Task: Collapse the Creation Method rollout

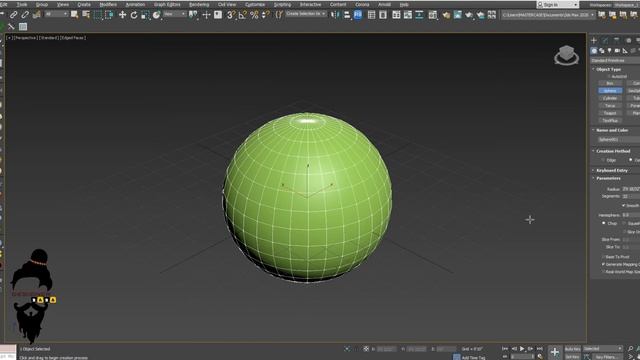Action: tap(613, 151)
